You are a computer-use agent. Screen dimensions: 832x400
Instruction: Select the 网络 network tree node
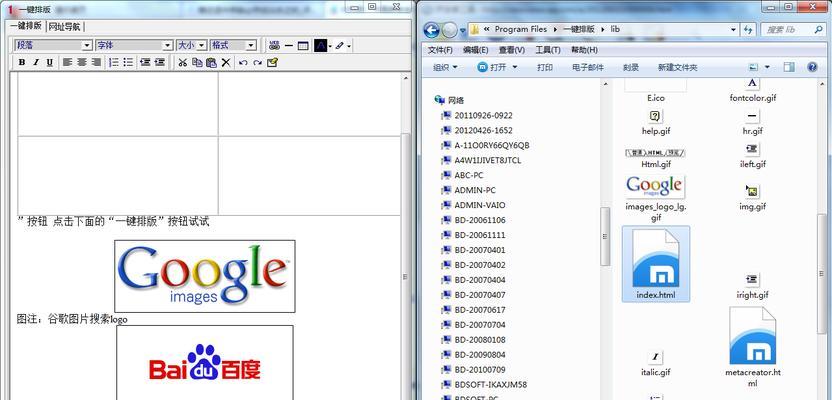pos(449,100)
